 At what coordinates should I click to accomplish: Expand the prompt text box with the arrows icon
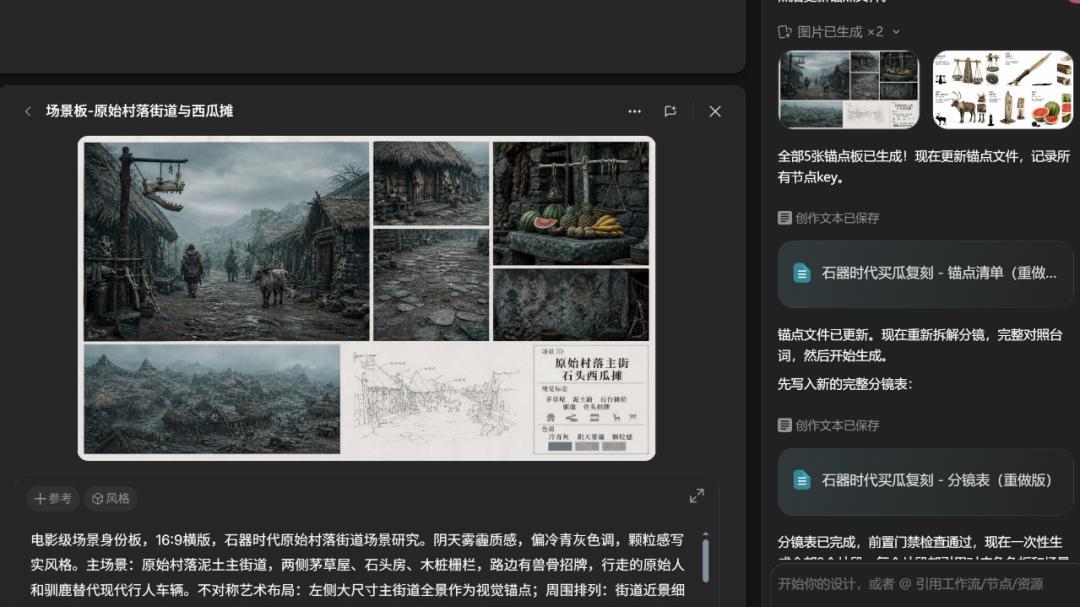[x=696, y=496]
